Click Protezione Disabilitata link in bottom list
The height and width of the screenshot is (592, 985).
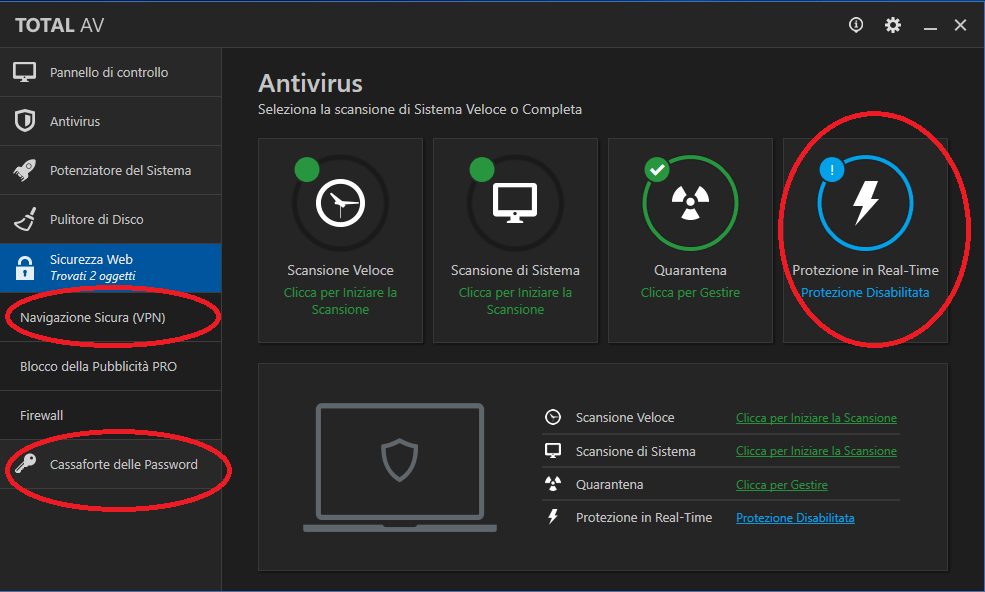click(x=795, y=518)
